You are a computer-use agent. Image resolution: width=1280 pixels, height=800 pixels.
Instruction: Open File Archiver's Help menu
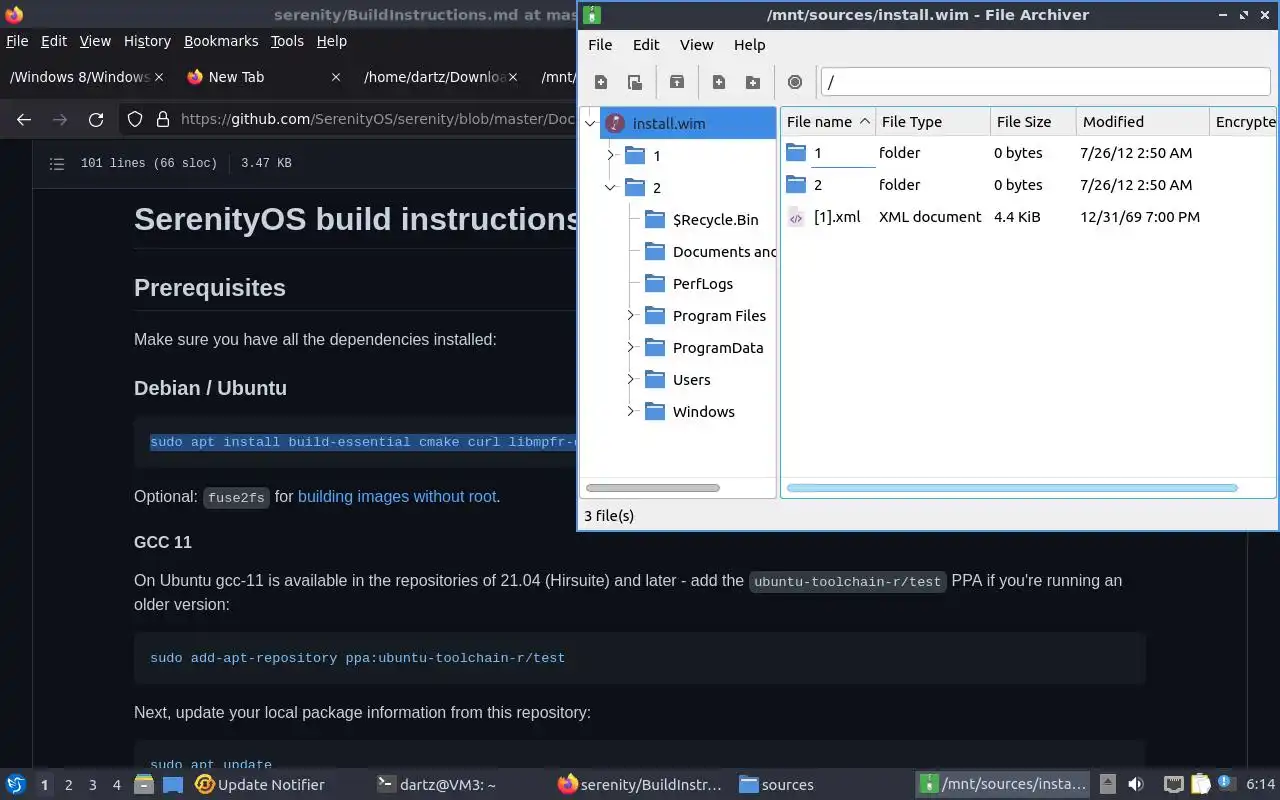point(749,45)
